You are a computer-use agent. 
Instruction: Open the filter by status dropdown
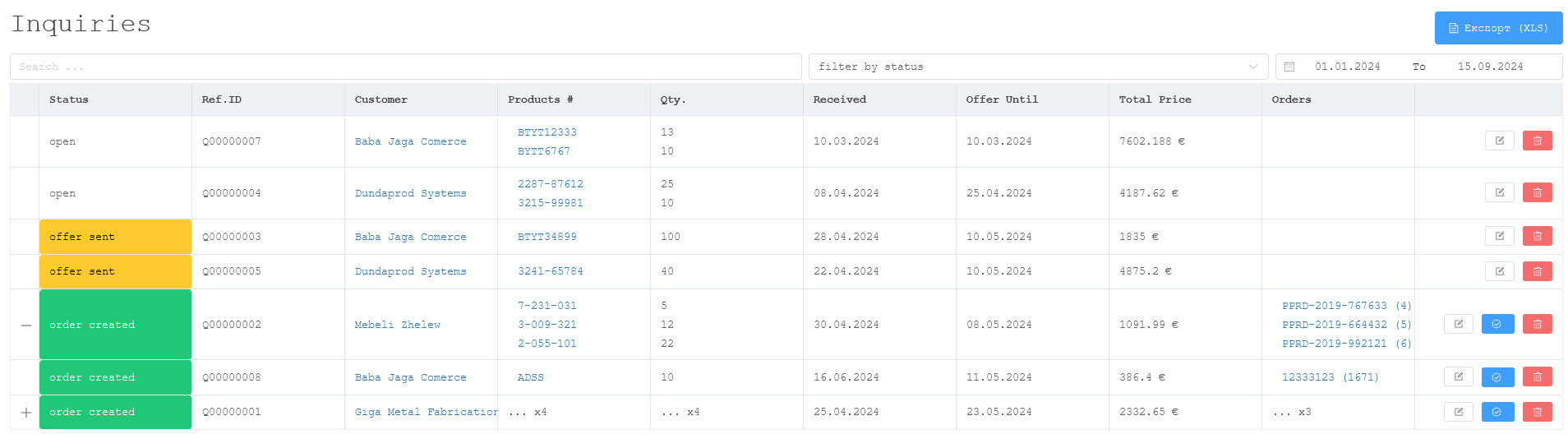(x=1038, y=67)
